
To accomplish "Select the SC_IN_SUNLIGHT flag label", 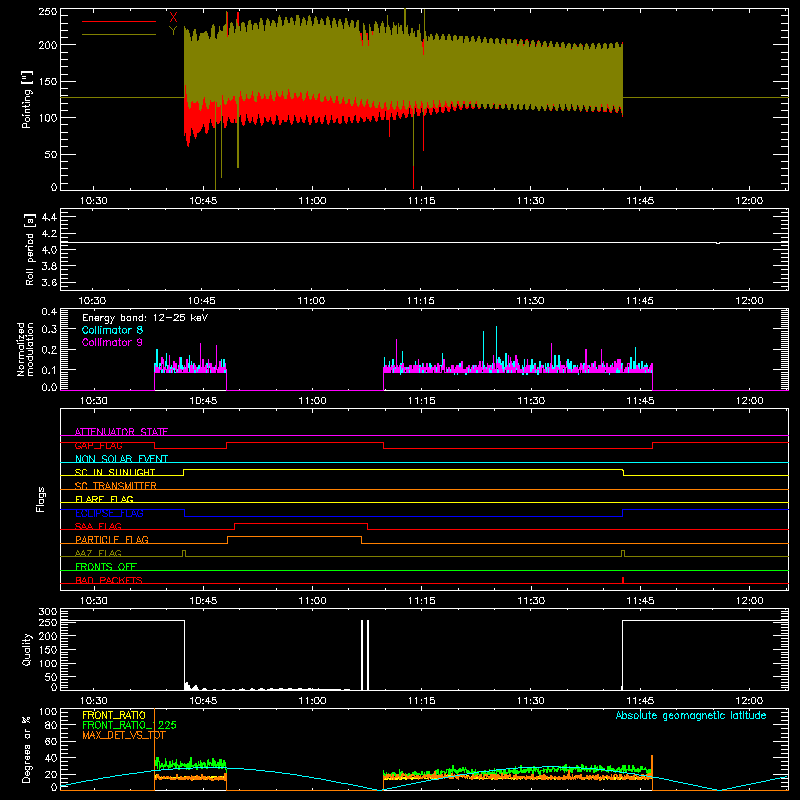I will tap(115, 472).
